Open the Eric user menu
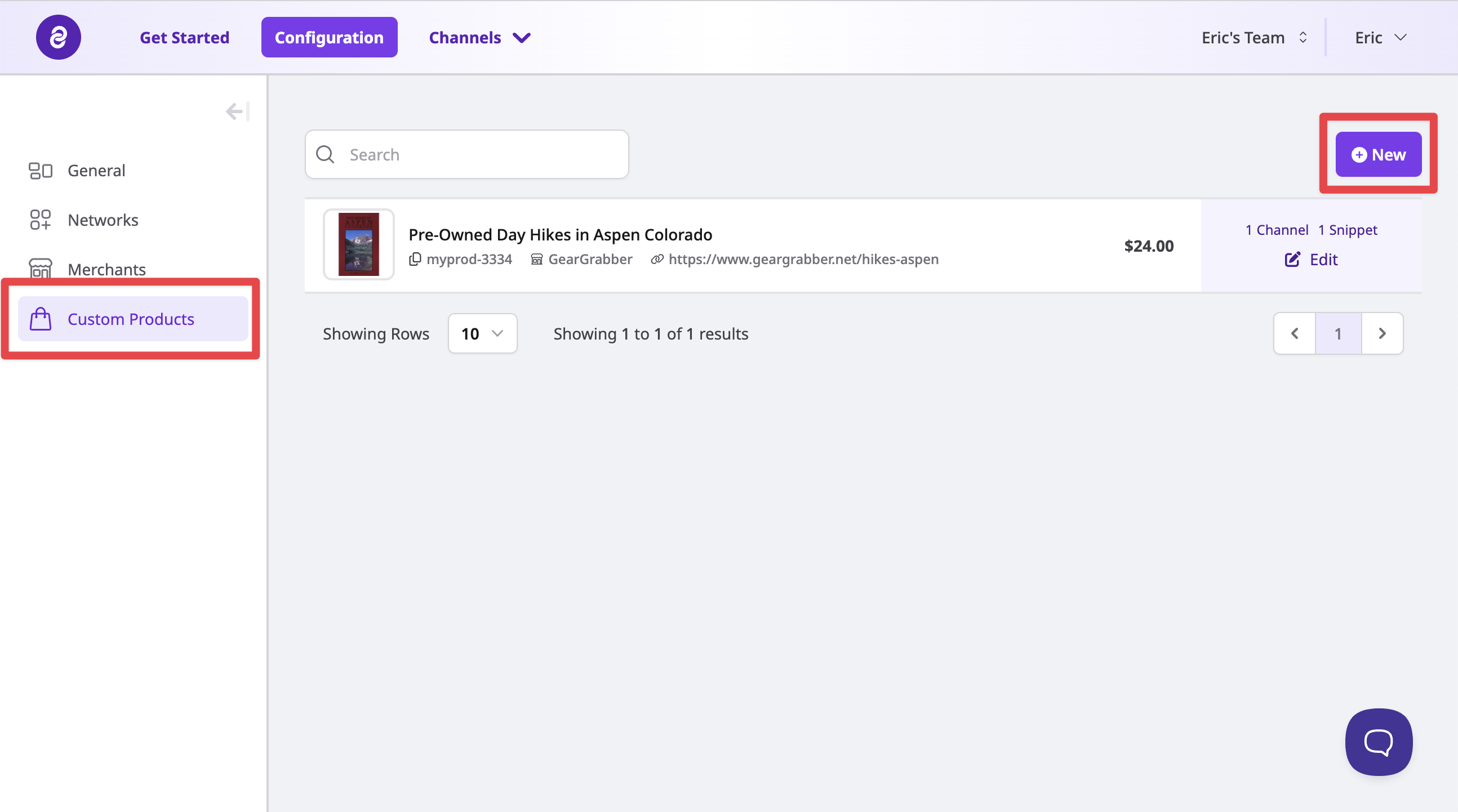The image size is (1458, 812). click(x=1380, y=37)
